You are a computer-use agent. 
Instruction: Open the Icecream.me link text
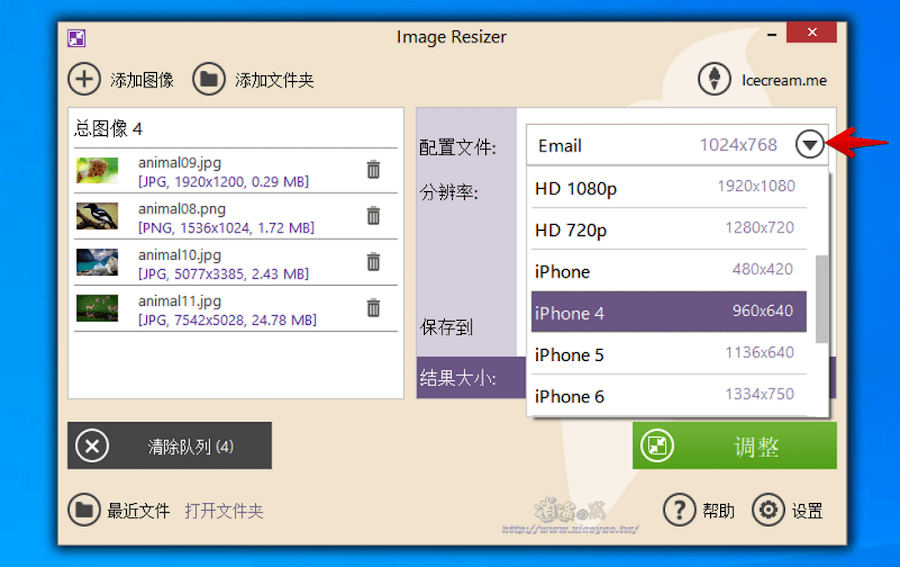(x=784, y=80)
